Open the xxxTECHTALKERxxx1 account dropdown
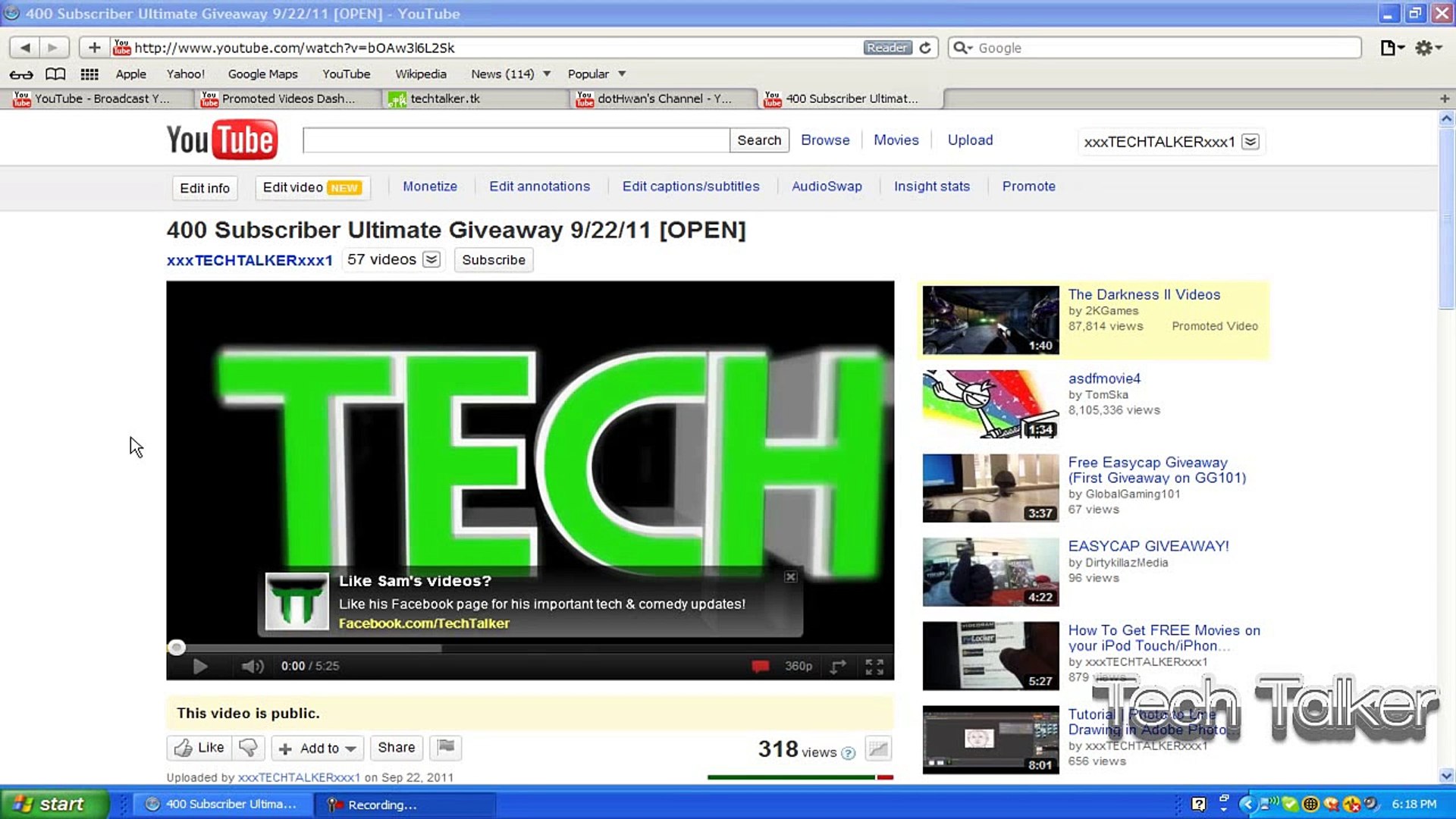 1250,142
